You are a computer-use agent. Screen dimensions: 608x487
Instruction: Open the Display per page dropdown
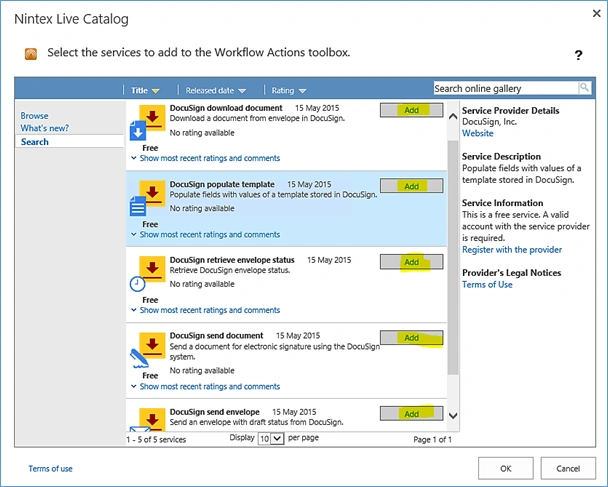coord(271,439)
